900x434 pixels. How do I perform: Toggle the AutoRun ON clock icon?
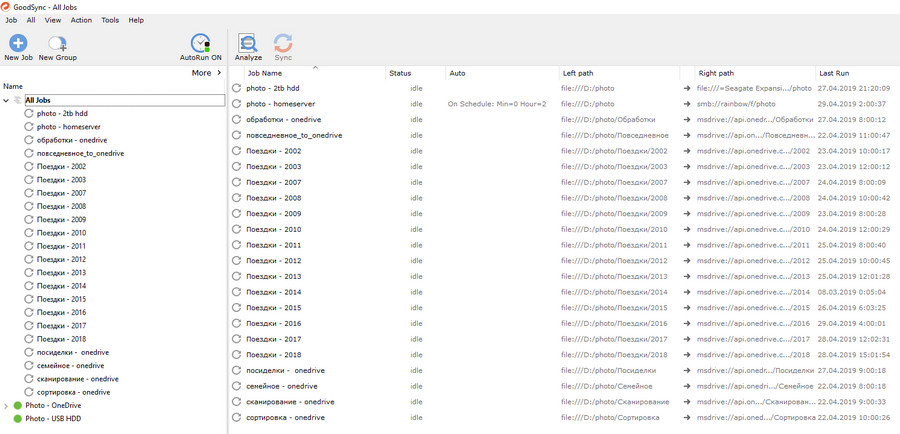pos(200,44)
